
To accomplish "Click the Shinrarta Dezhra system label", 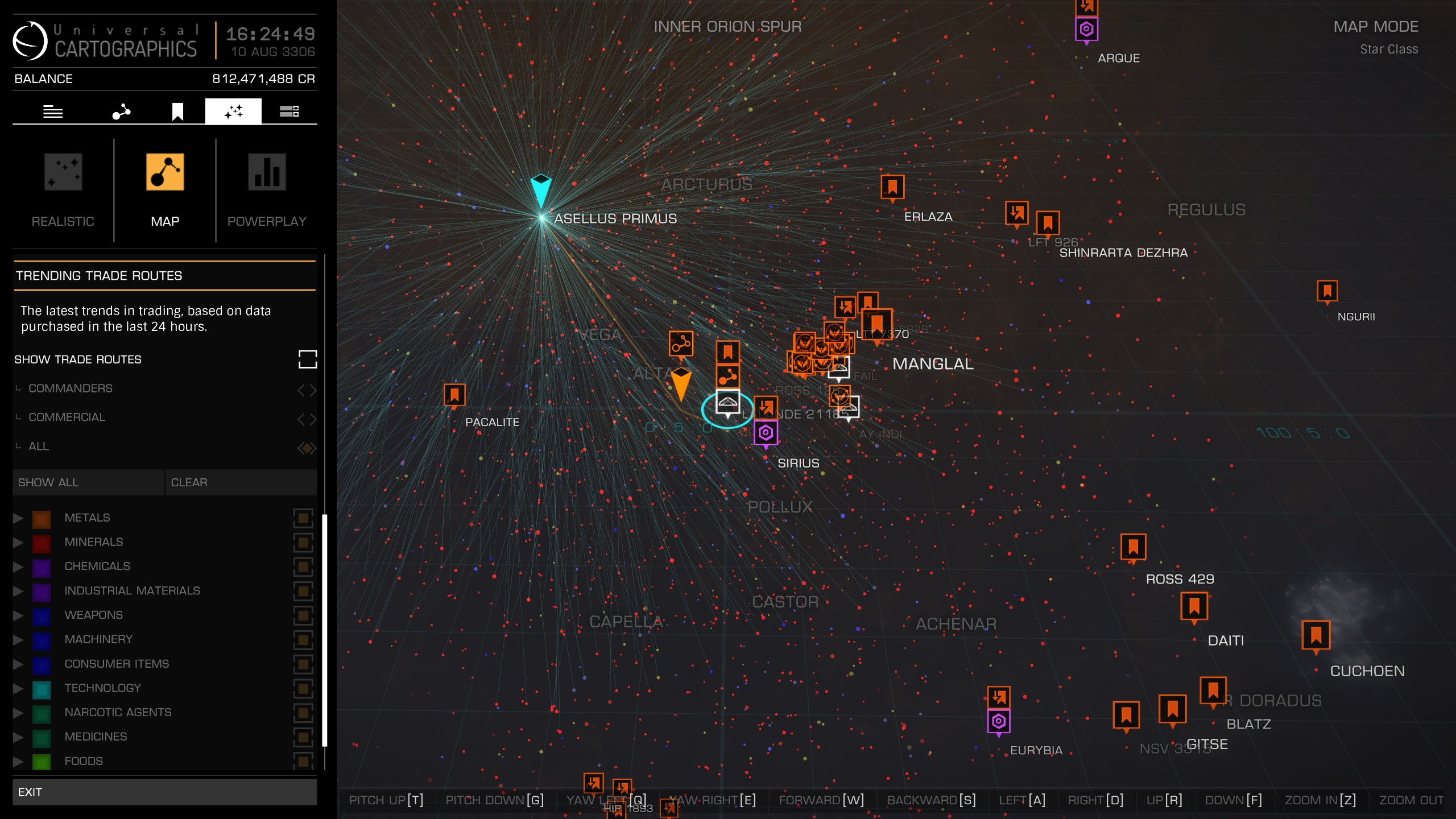I will 1123,253.
